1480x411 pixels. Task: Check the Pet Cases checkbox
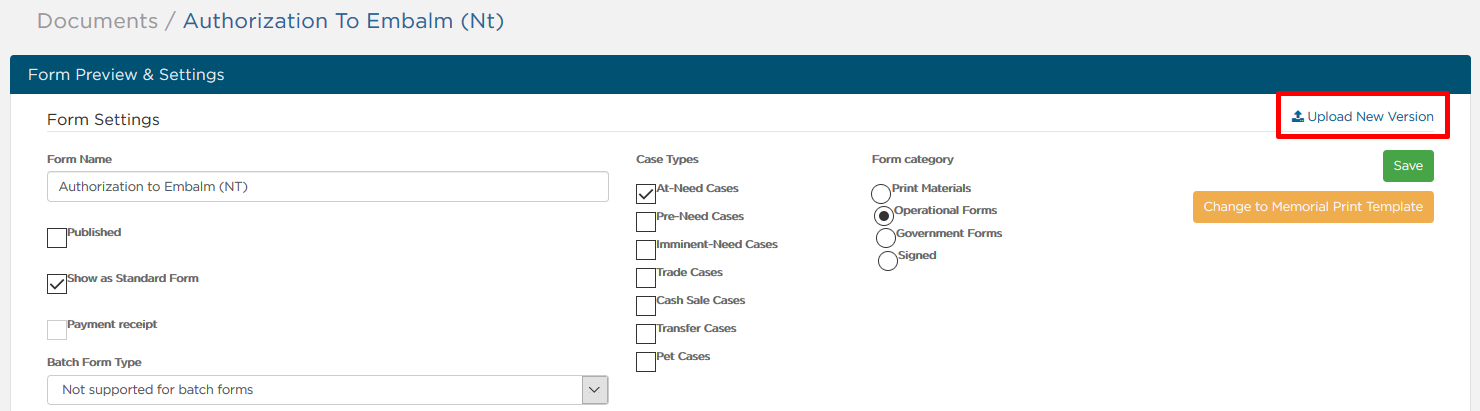coord(646,362)
